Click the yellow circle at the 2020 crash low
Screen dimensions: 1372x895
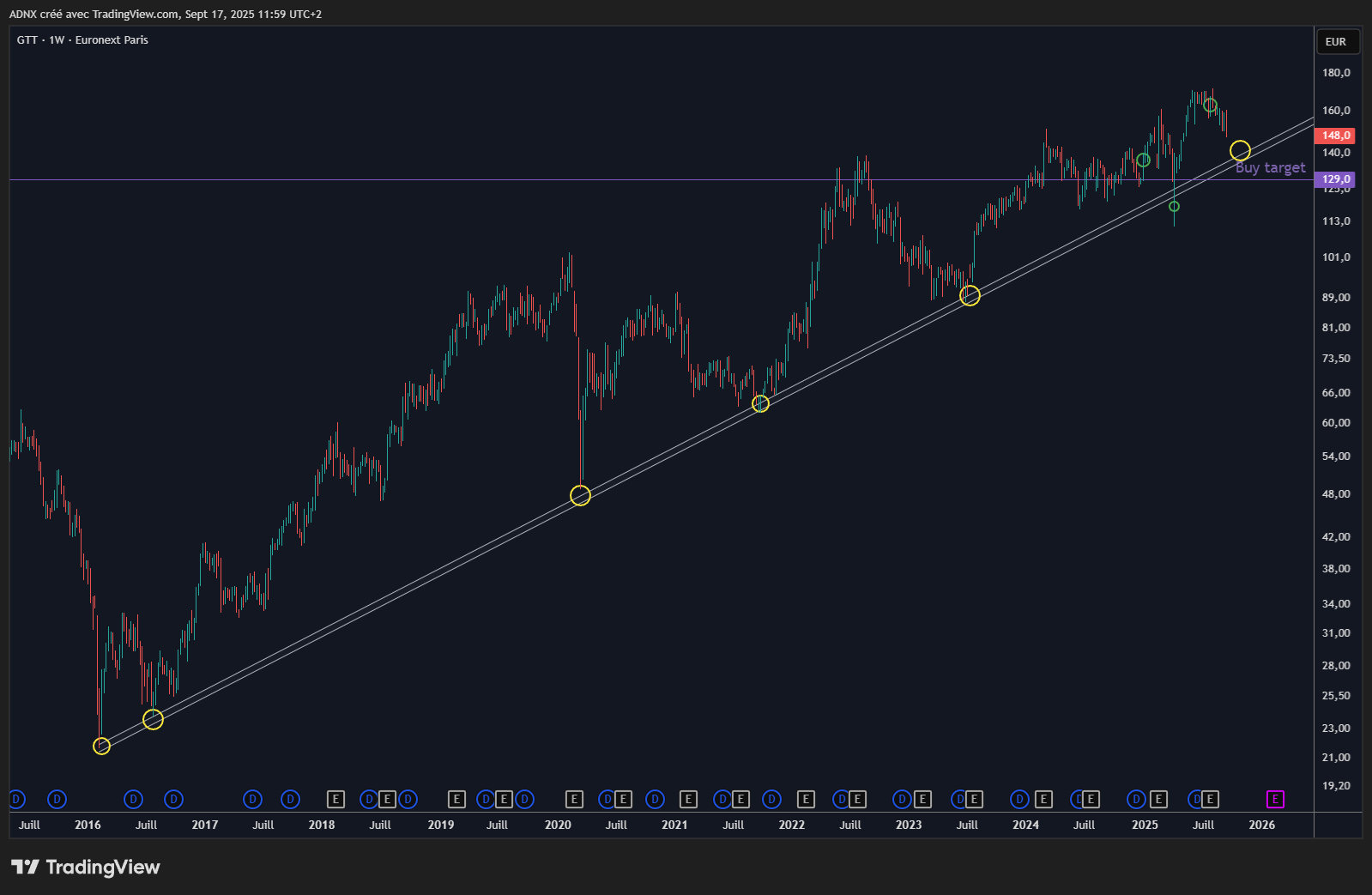[580, 496]
